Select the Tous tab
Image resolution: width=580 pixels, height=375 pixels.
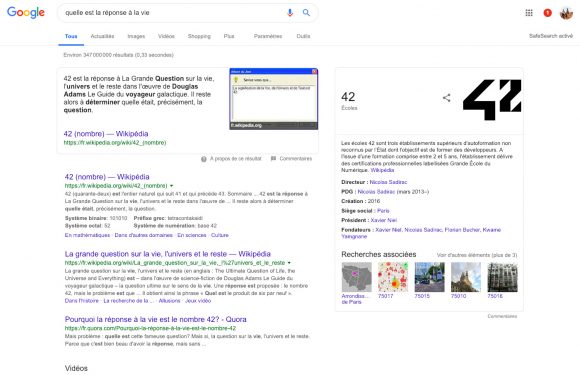[x=71, y=36]
